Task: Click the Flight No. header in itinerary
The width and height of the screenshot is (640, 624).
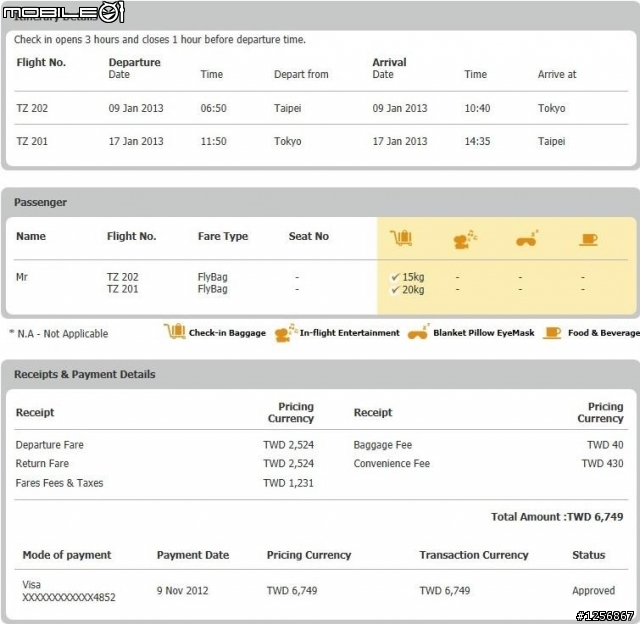Action: click(x=41, y=62)
